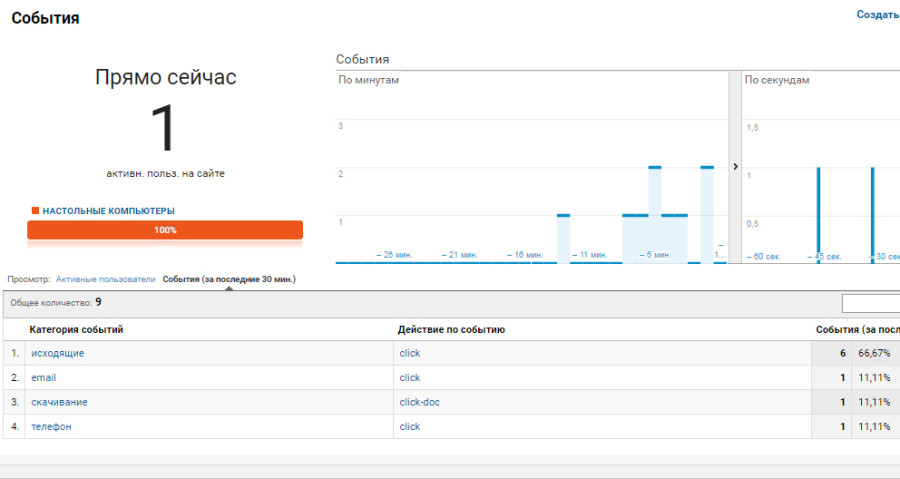
Task: Click the click-doc event action
Action: tap(418, 402)
